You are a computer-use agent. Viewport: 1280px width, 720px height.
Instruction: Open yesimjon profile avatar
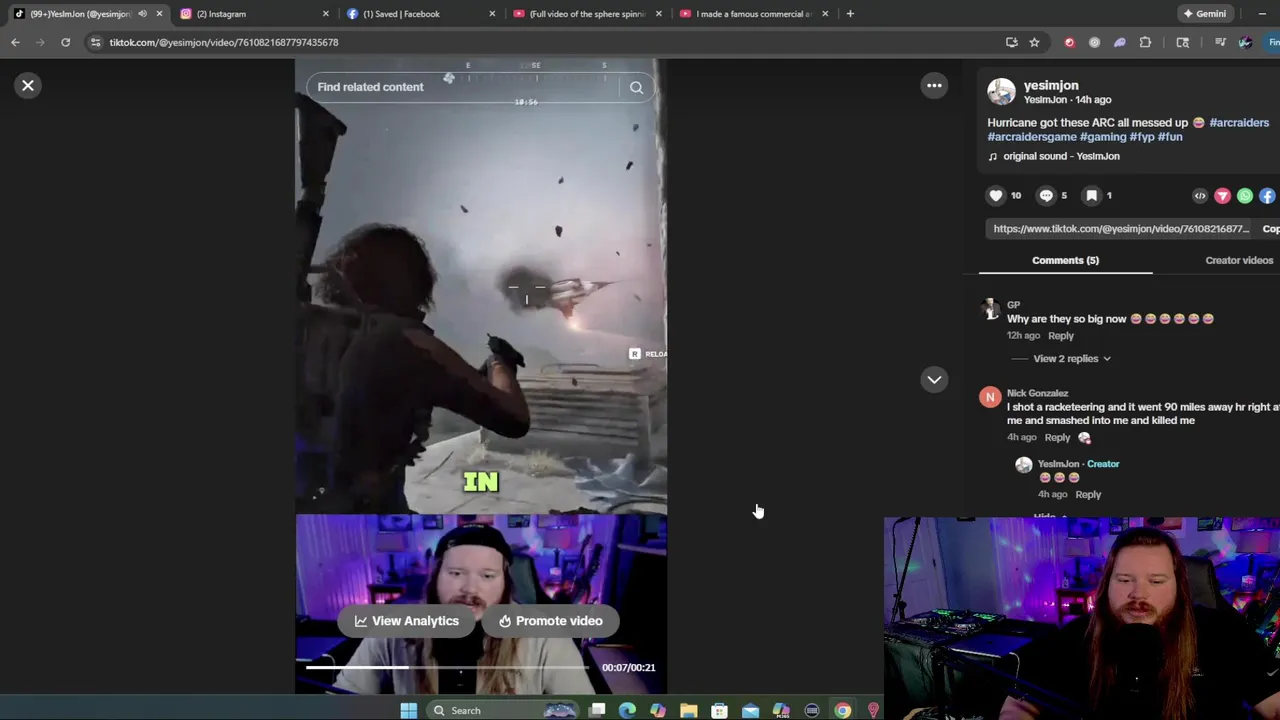(x=1001, y=92)
